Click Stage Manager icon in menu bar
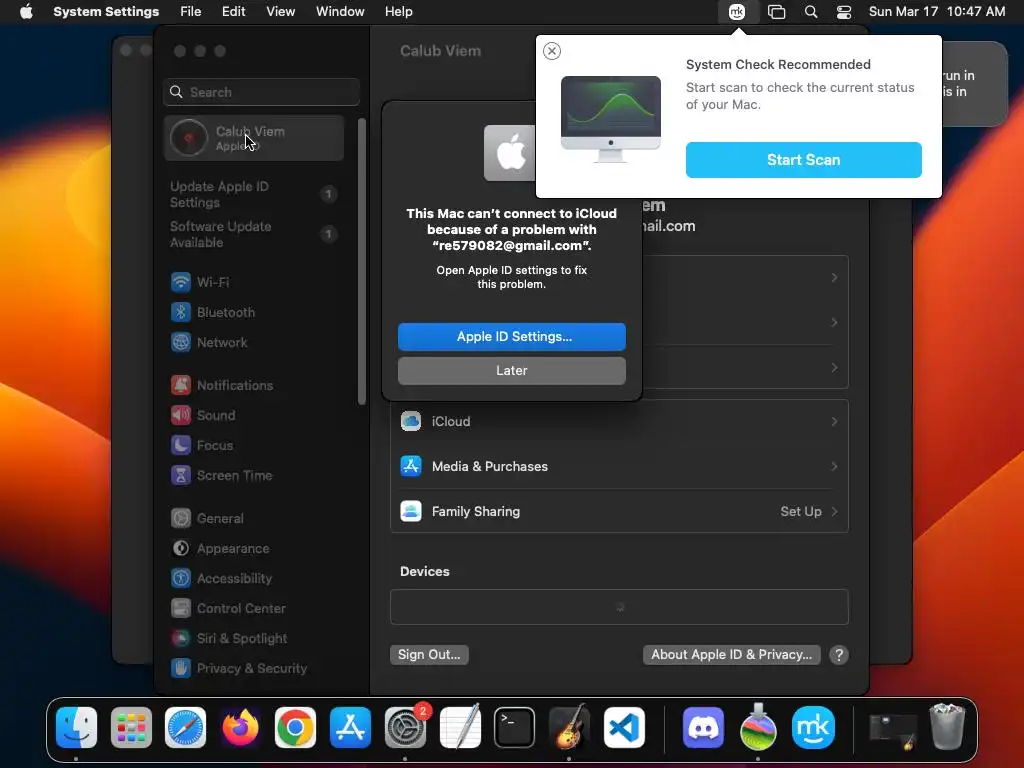 pyautogui.click(x=776, y=12)
